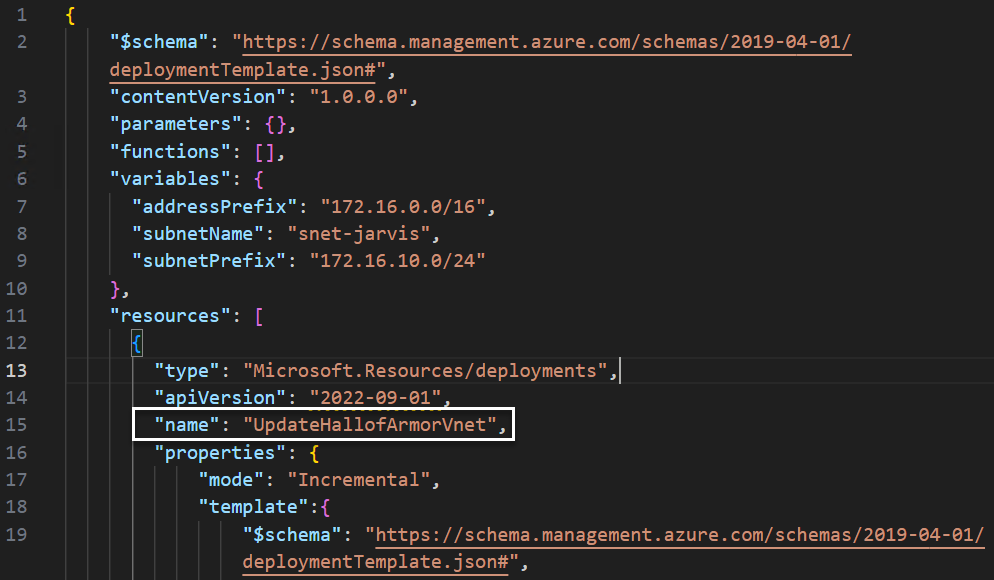This screenshot has width=994, height=580.
Task: Click the "UpdateHallofArmorVnet" value
Action: point(370,425)
